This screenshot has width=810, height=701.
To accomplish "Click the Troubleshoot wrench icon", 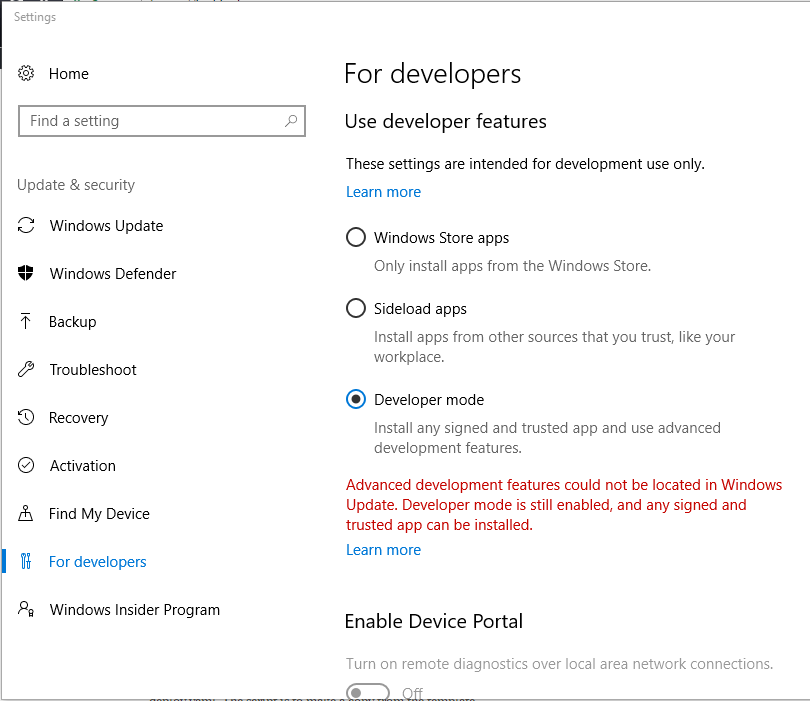I will click(27, 370).
